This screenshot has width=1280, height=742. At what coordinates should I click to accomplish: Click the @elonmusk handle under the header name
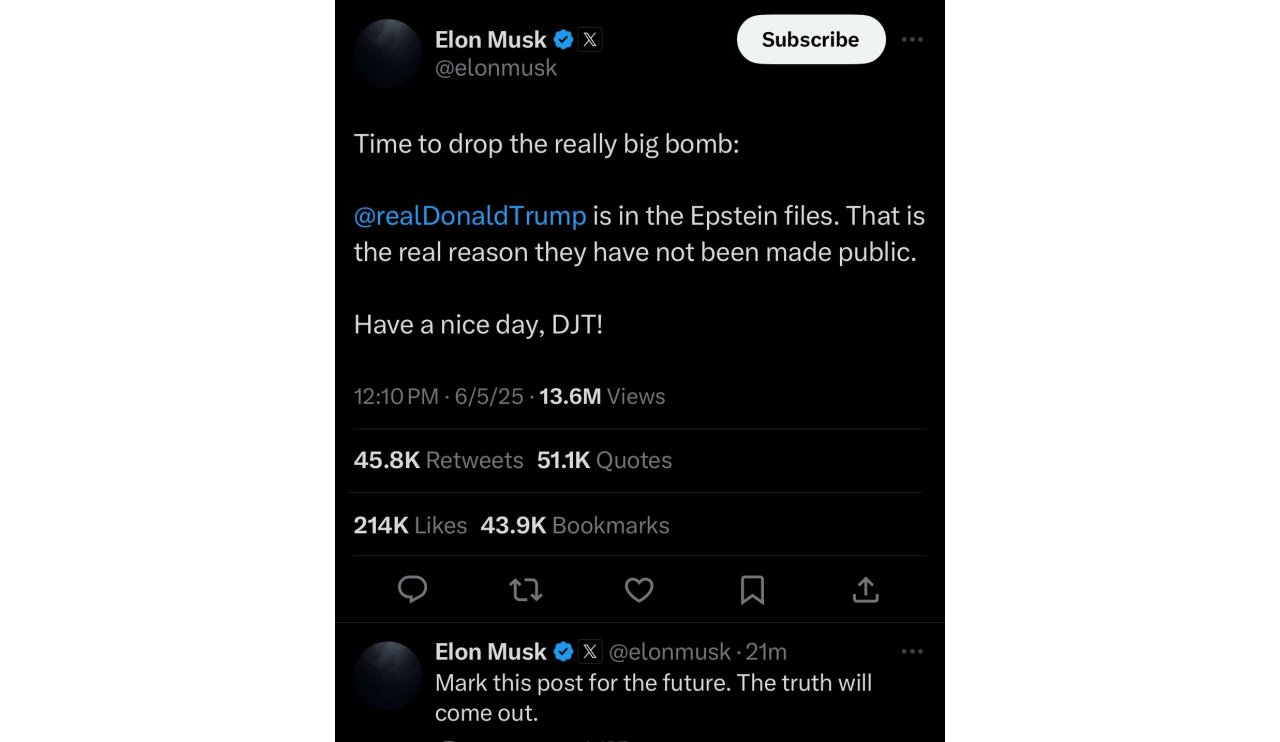pyautogui.click(x=496, y=68)
